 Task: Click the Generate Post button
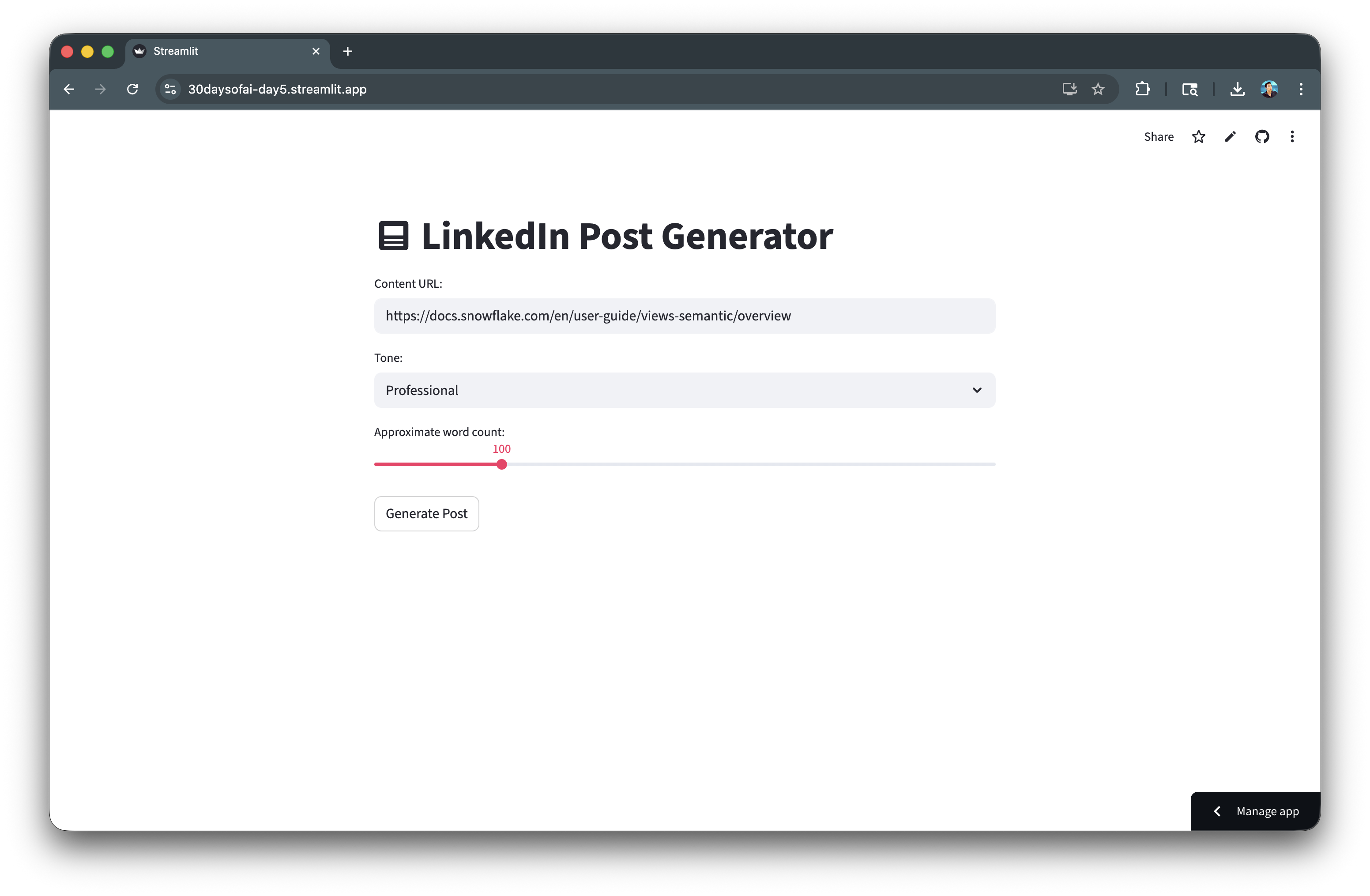[426, 513]
